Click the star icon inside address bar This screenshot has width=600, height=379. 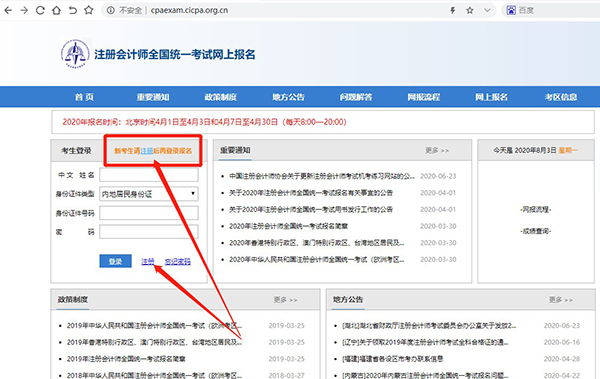tap(470, 10)
